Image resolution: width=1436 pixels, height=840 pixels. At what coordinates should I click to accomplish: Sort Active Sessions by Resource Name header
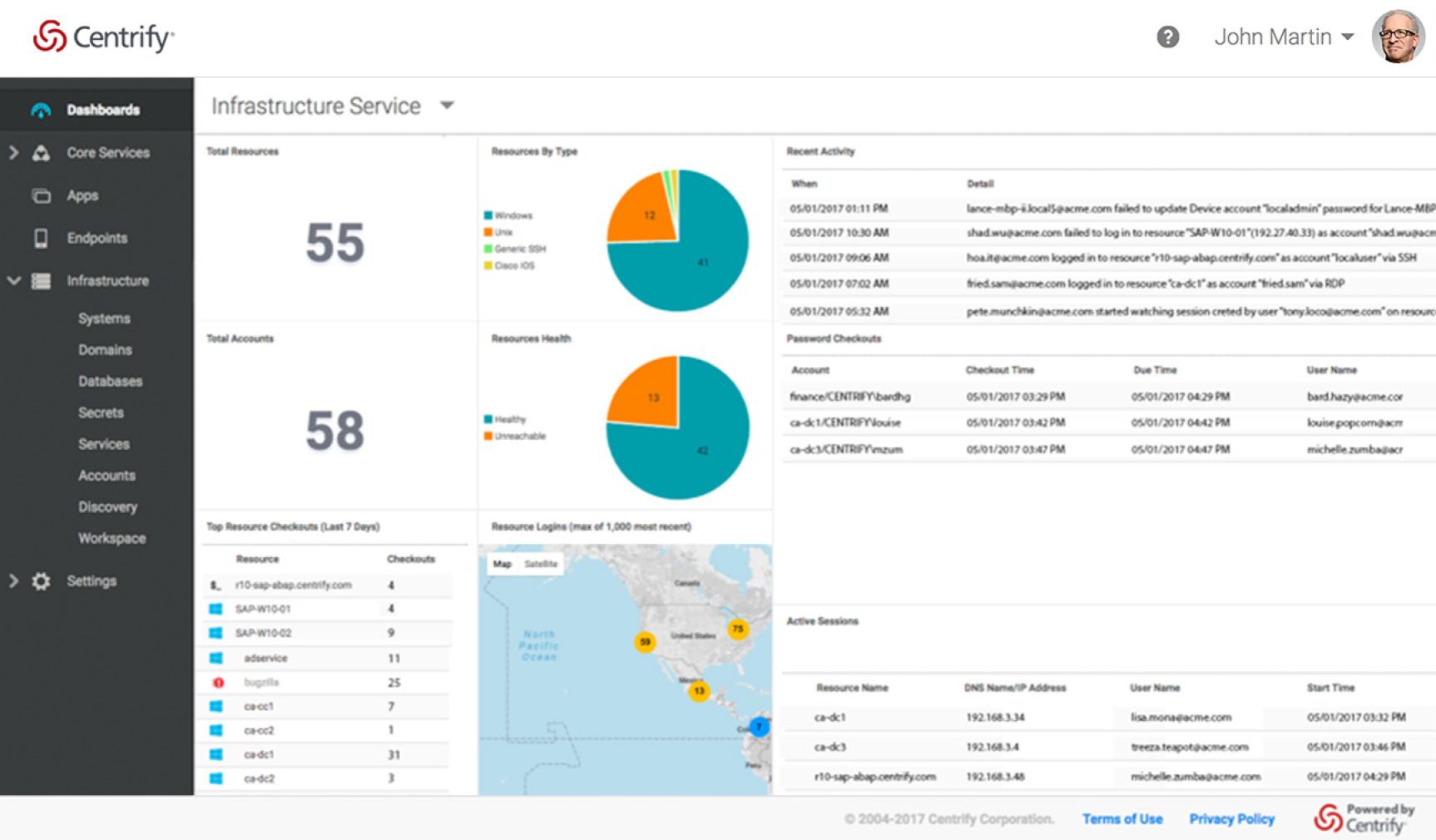[852, 688]
